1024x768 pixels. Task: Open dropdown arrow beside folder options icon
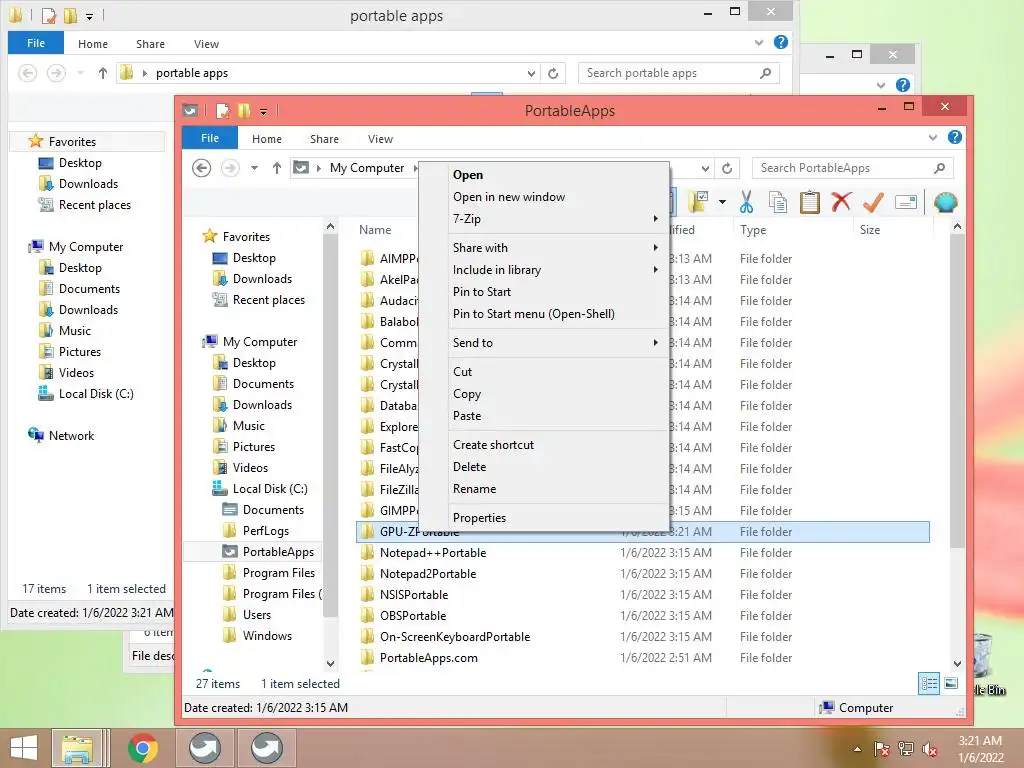(722, 202)
